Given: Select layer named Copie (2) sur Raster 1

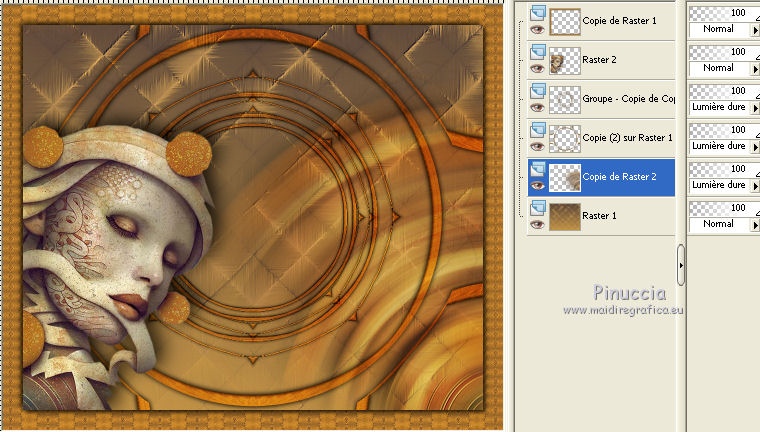Looking at the screenshot, I should 627,138.
